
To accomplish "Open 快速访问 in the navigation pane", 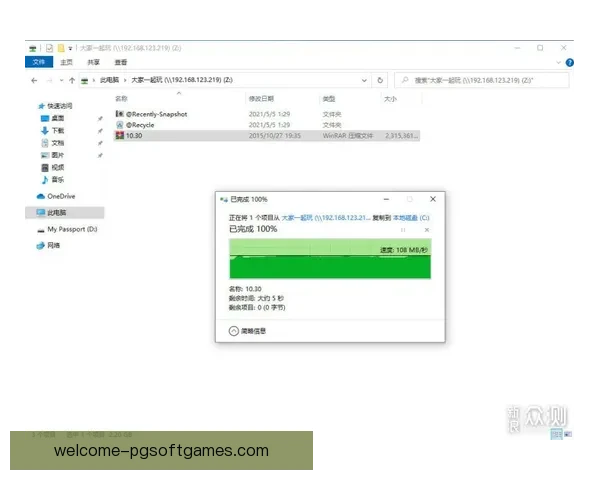I will pos(59,106).
